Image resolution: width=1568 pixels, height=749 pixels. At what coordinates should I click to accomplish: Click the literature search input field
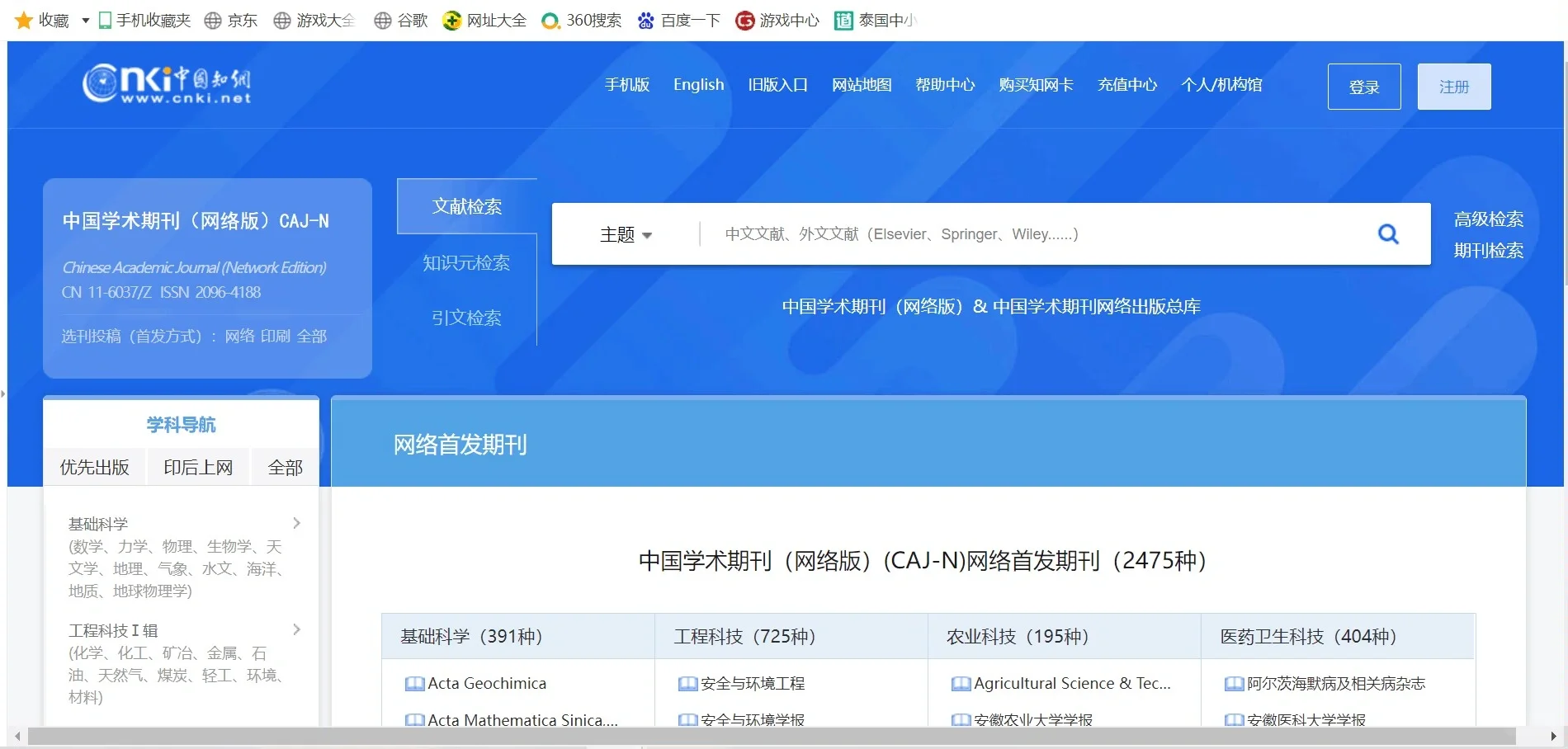pos(990,234)
